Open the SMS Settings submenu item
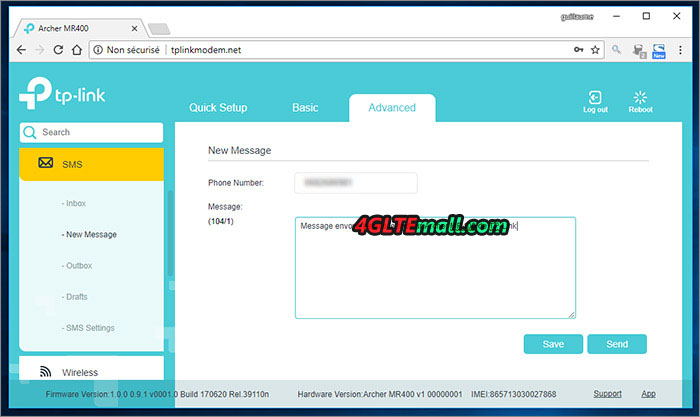The width and height of the screenshot is (700, 417). (x=88, y=328)
